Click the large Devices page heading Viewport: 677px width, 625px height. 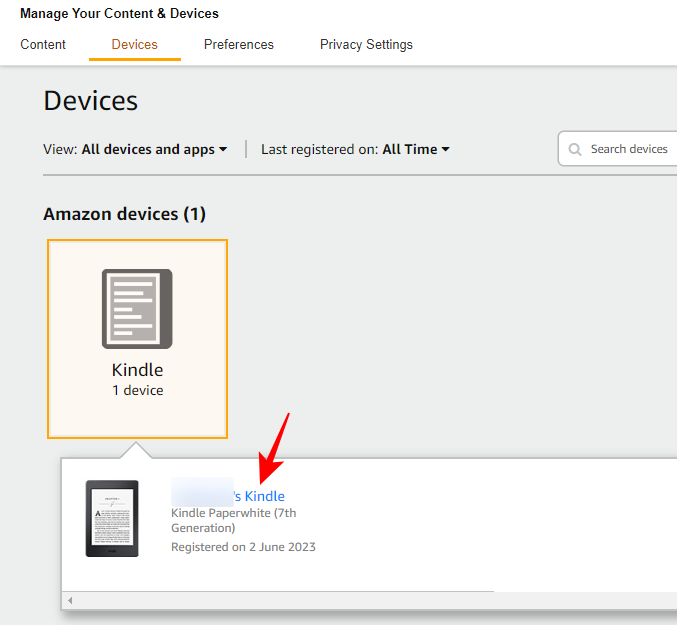pos(91,101)
